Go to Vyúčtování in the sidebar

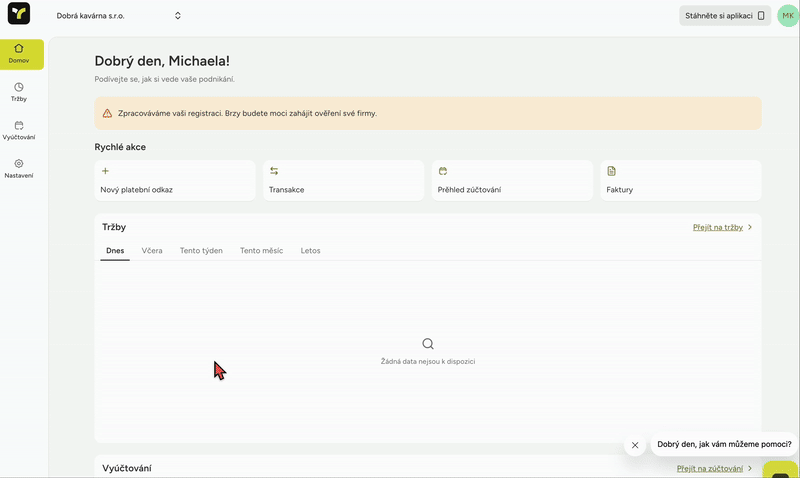pos(19,130)
